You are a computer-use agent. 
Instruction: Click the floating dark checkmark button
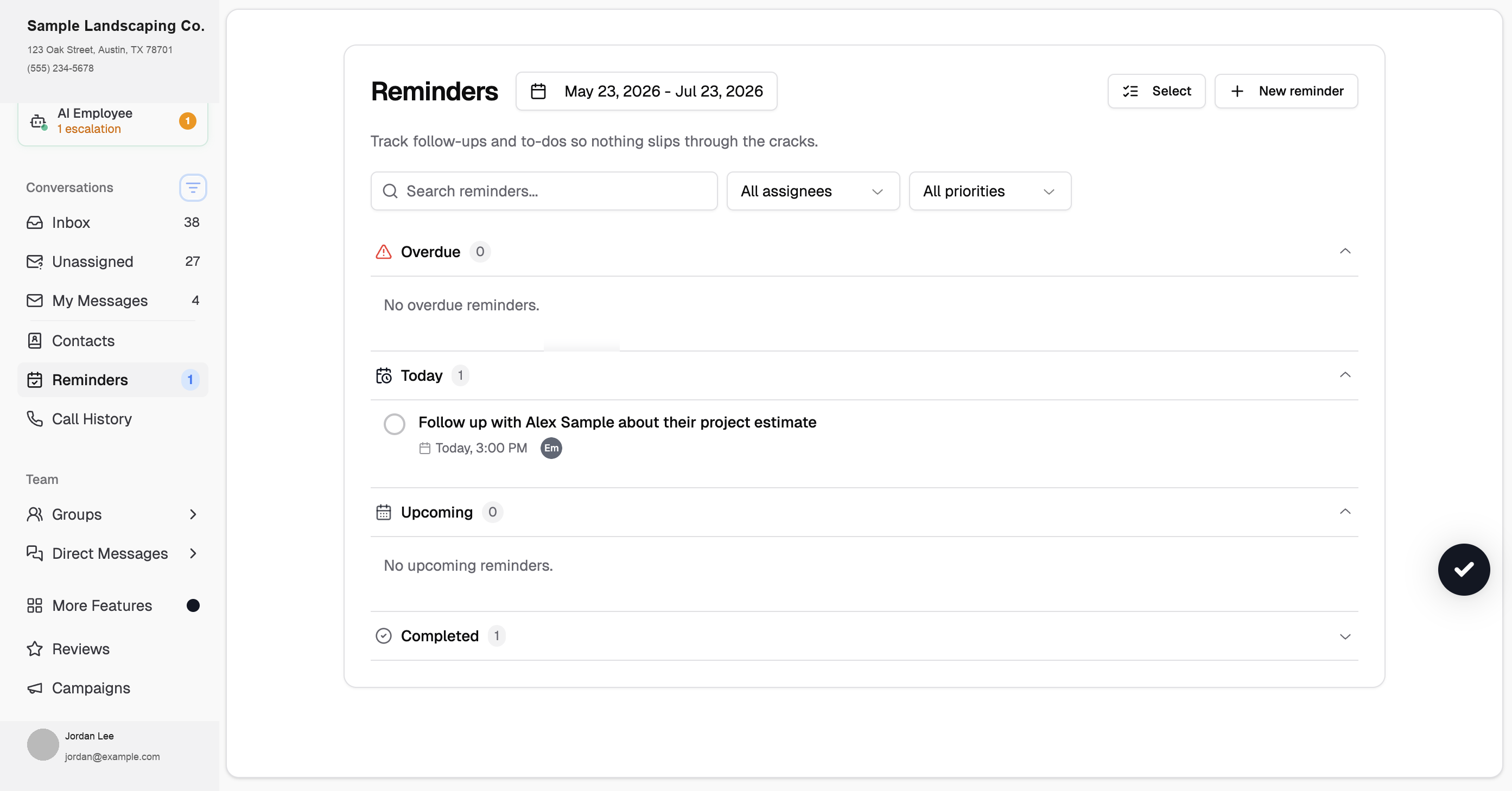coord(1463,569)
